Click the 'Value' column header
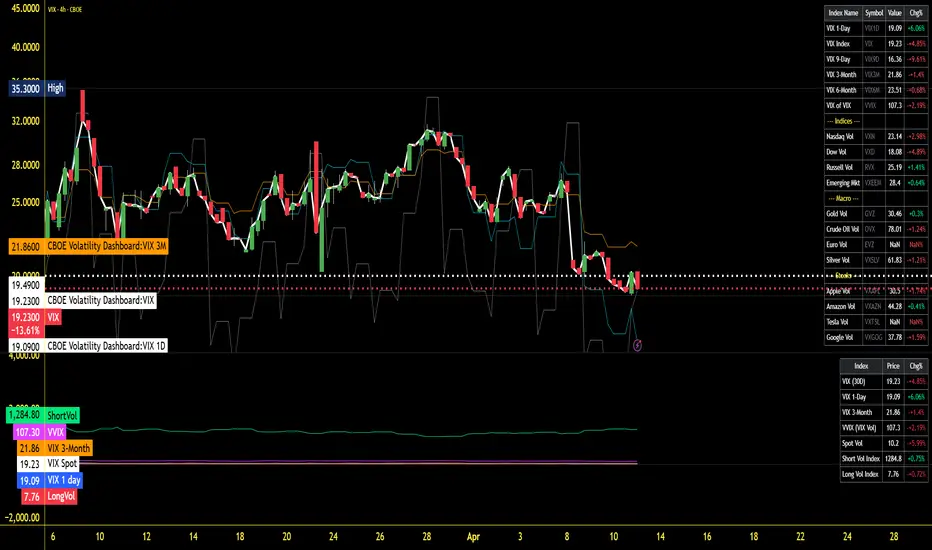 895,13
